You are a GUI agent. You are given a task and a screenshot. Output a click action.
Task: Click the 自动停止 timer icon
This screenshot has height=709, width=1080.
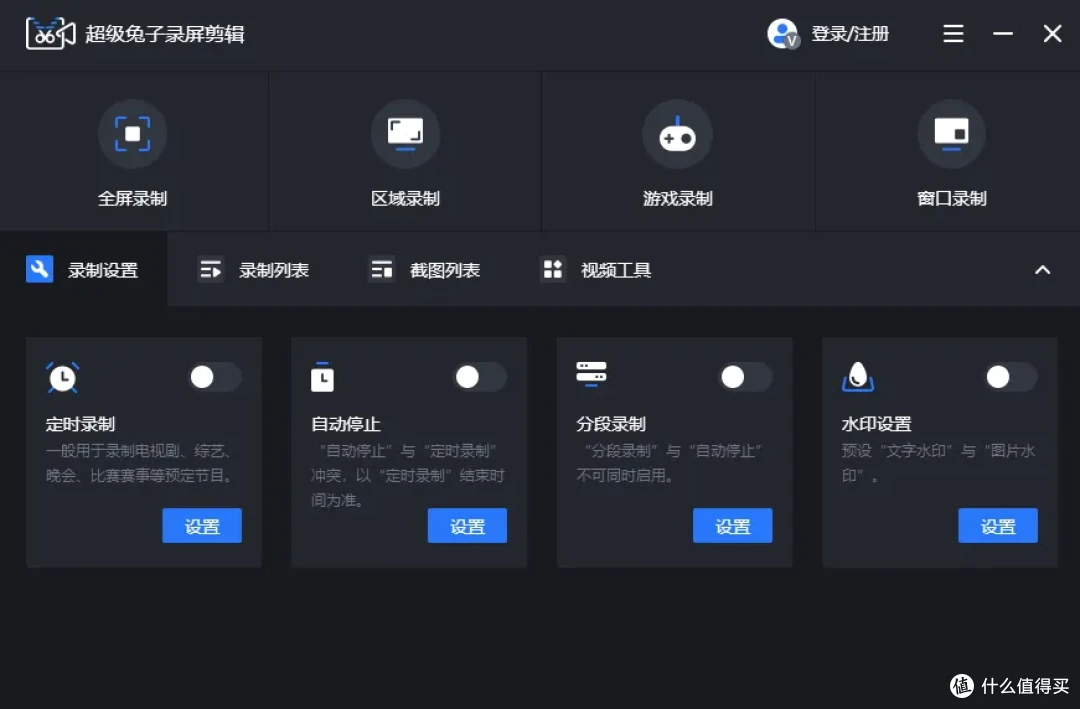[x=322, y=377]
